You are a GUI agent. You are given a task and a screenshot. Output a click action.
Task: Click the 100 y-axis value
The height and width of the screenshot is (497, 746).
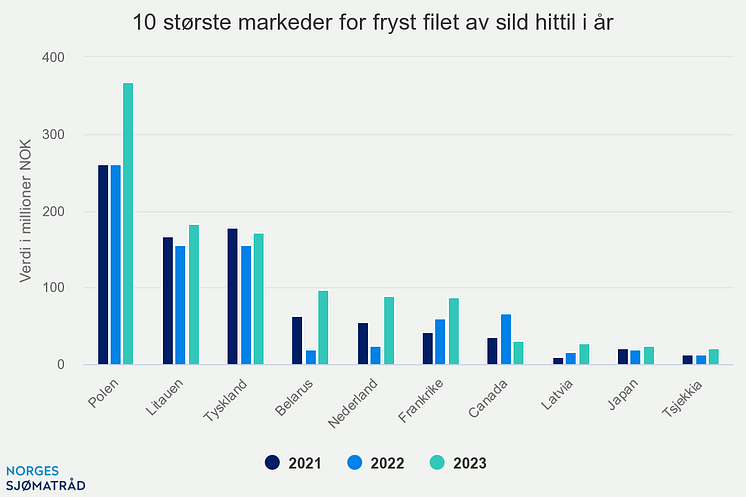coord(53,287)
